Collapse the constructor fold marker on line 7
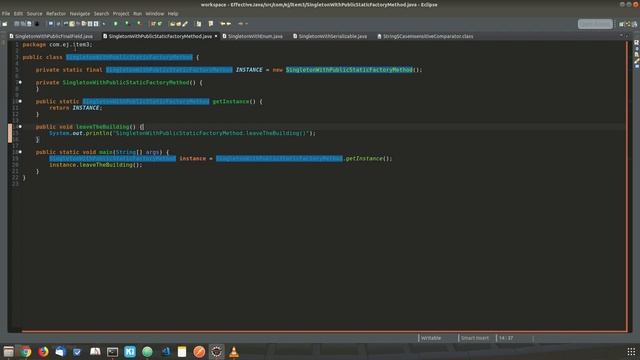The image size is (640, 360). click(x=20, y=82)
